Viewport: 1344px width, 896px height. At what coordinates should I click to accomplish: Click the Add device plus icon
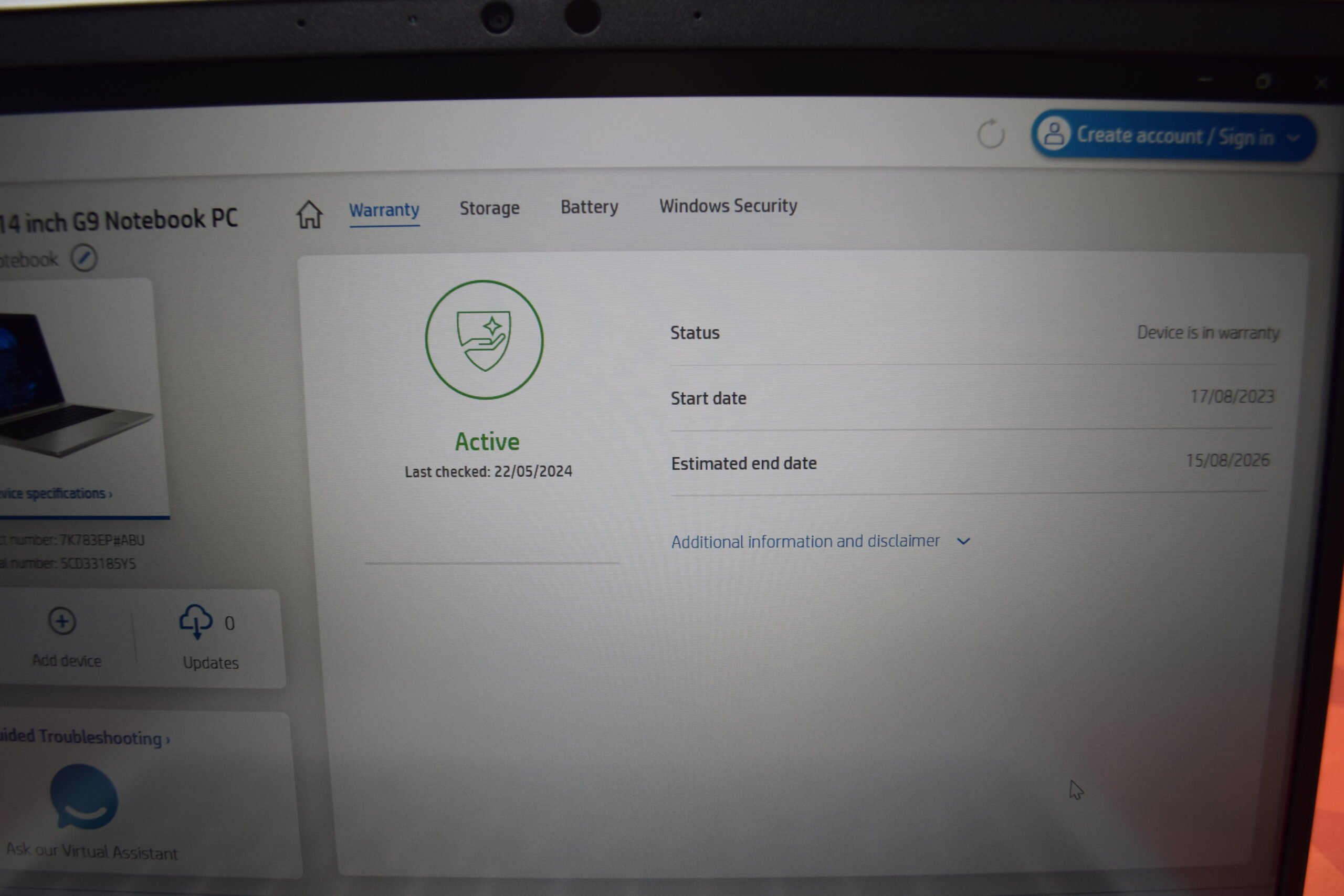(62, 621)
